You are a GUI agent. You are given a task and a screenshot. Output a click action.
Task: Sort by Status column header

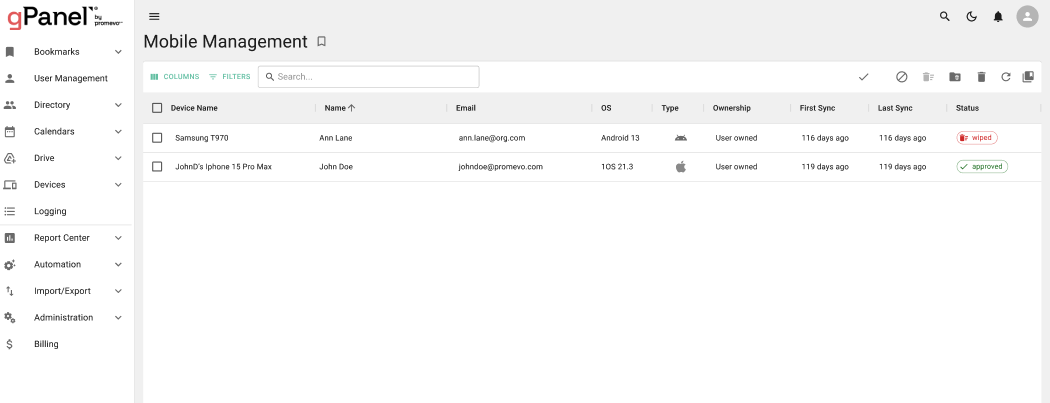tap(967, 108)
